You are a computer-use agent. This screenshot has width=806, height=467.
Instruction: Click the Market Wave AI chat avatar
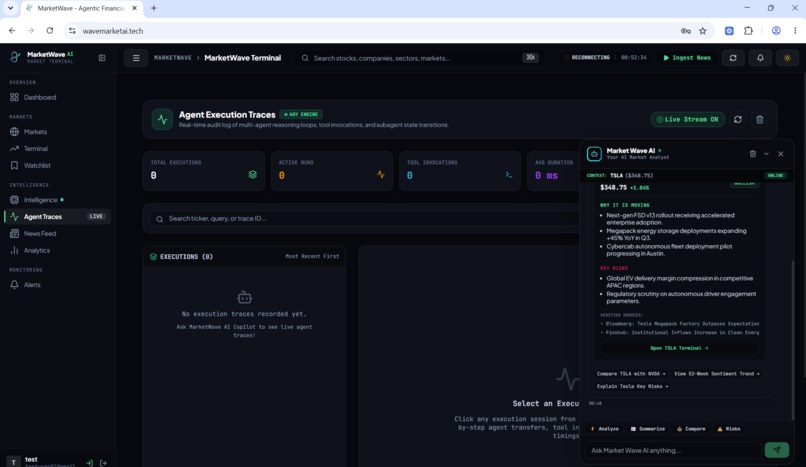point(594,154)
